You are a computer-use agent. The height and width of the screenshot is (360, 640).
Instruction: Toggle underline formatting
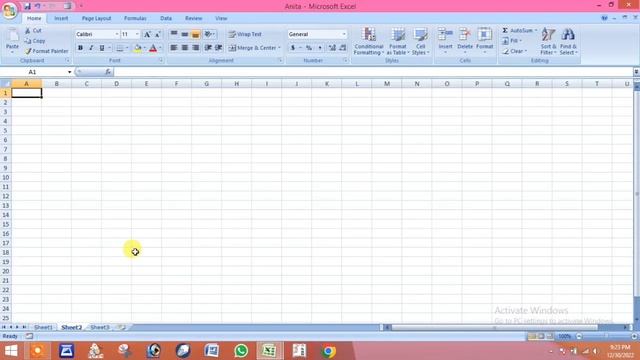coord(102,48)
